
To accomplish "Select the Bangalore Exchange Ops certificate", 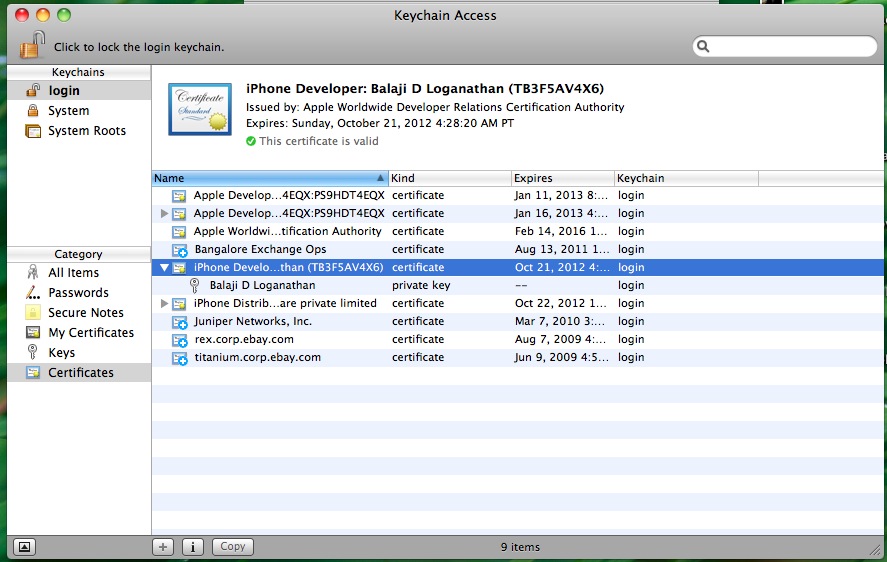I will click(518, 250).
